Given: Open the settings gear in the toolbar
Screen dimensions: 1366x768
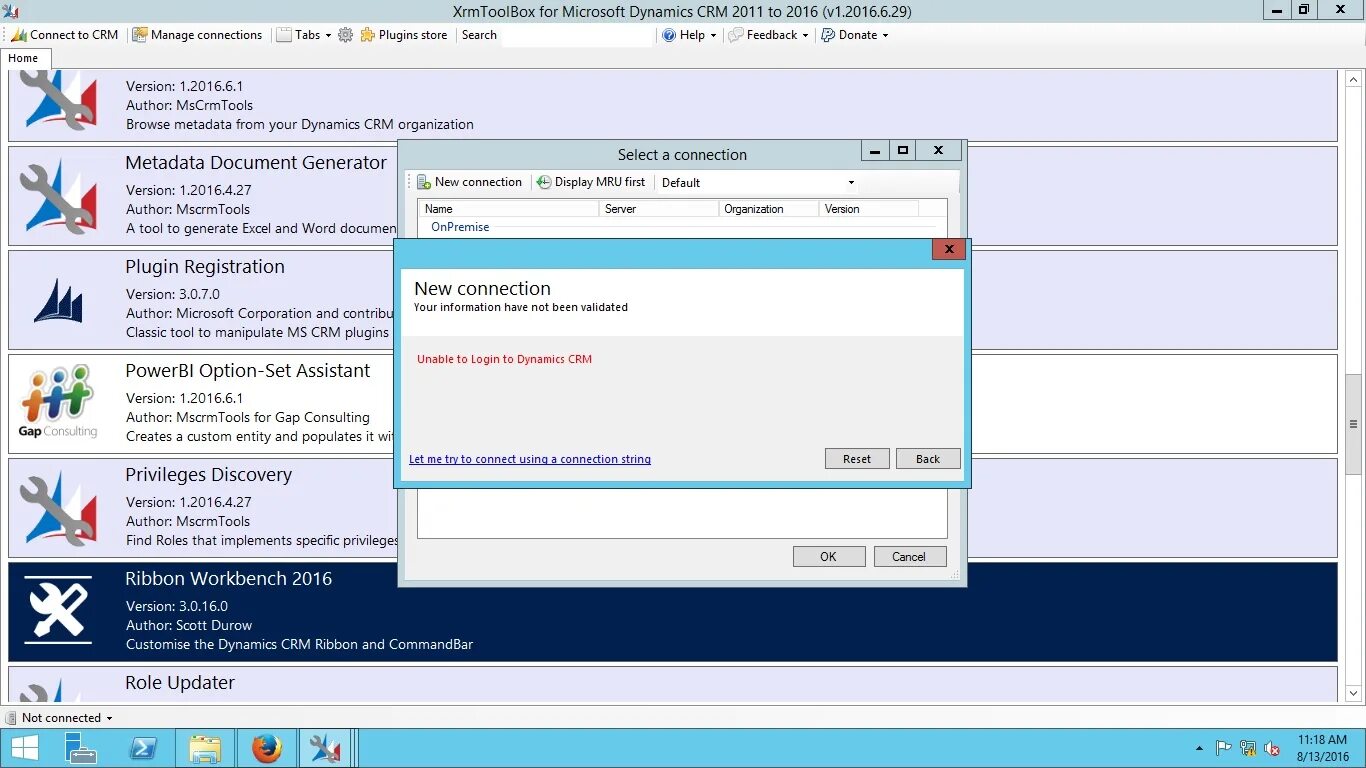Looking at the screenshot, I should pos(345,34).
